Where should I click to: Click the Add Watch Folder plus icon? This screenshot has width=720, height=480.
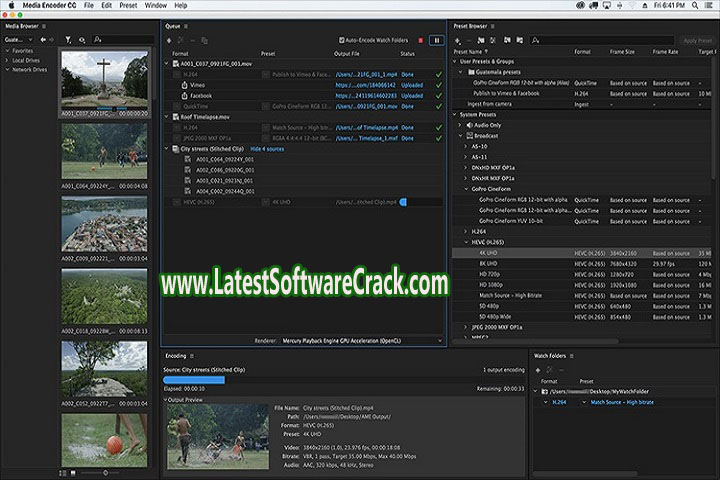point(540,369)
